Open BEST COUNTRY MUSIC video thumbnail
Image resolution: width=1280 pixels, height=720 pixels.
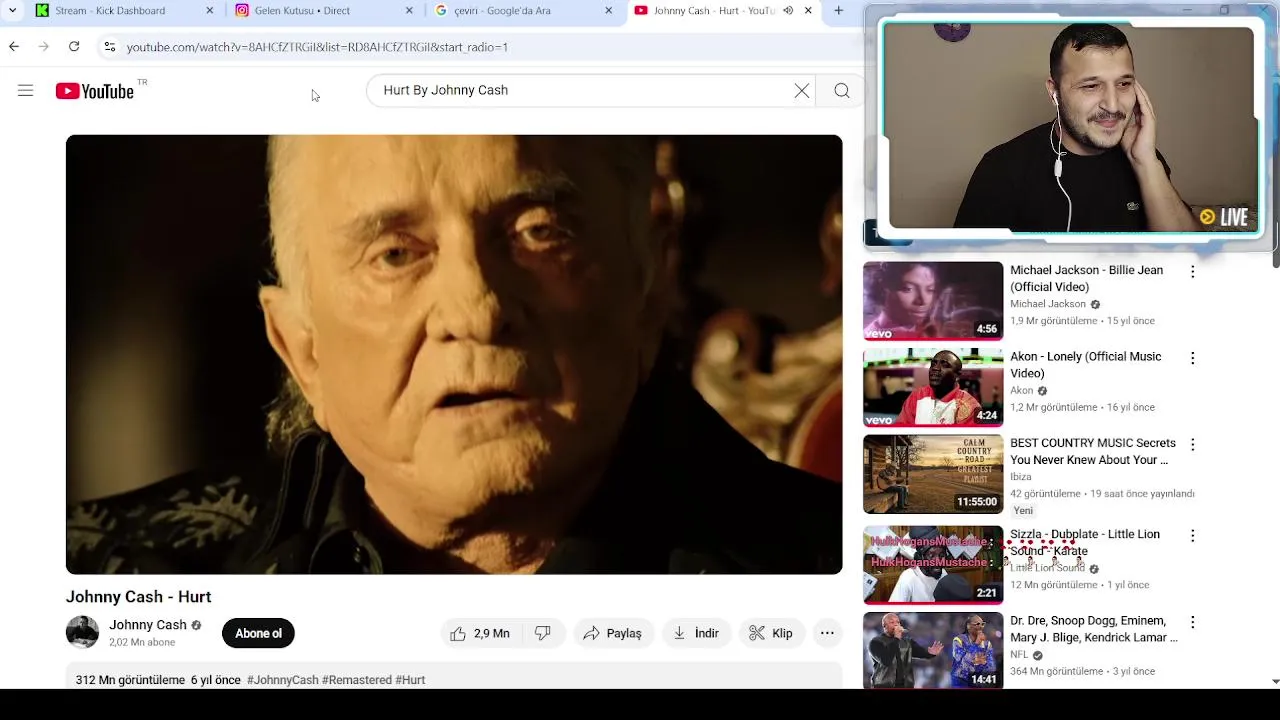933,474
